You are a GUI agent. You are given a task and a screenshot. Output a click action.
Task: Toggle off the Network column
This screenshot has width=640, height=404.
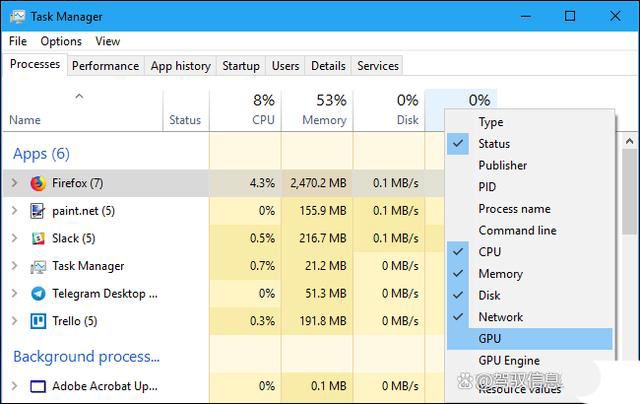point(500,317)
